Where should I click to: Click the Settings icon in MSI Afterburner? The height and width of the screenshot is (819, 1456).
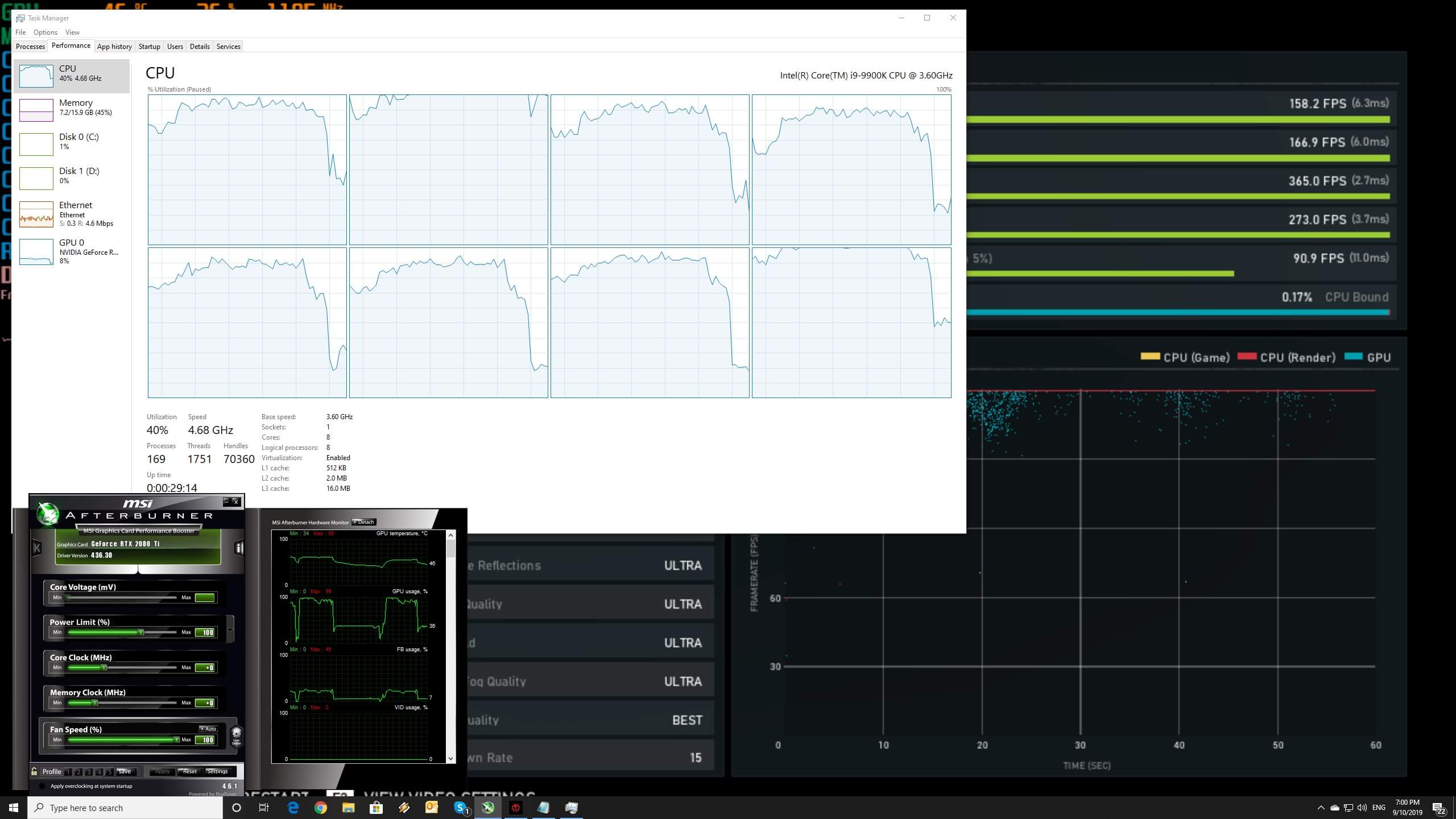pyautogui.click(x=217, y=771)
